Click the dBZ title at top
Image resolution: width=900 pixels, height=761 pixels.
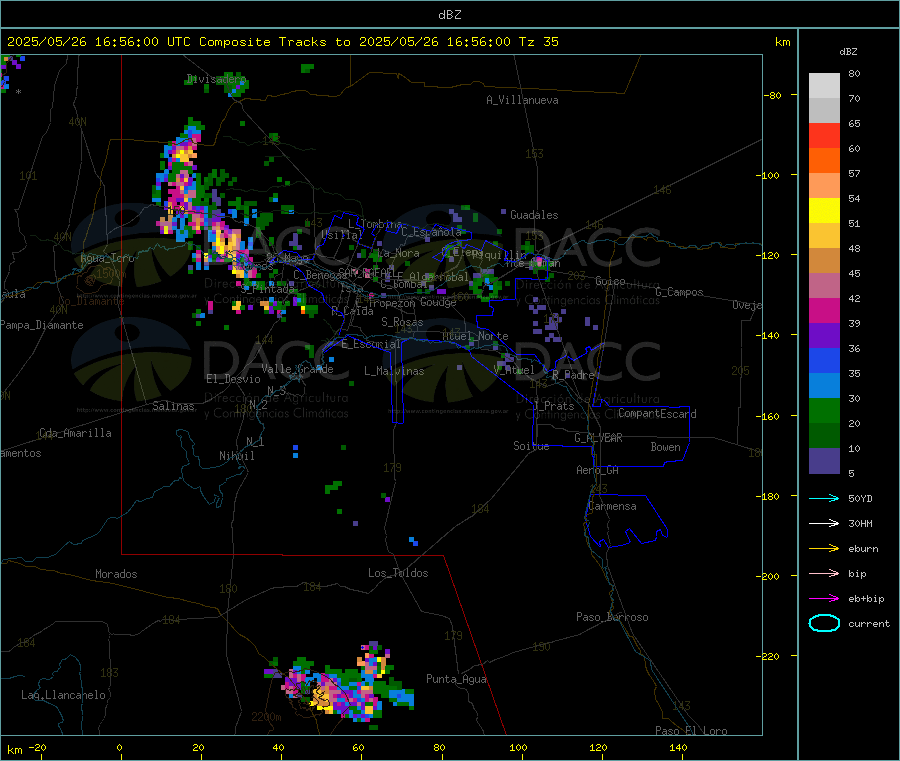coord(449,15)
